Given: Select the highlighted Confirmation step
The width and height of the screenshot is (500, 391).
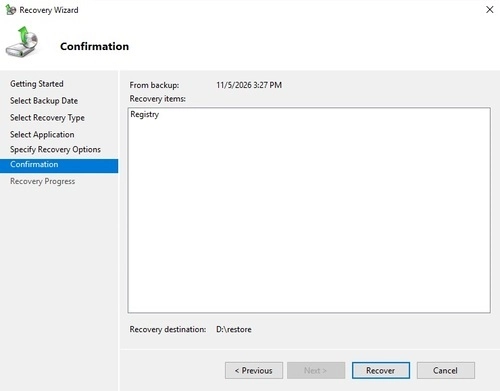Looking at the screenshot, I should (x=59, y=166).
